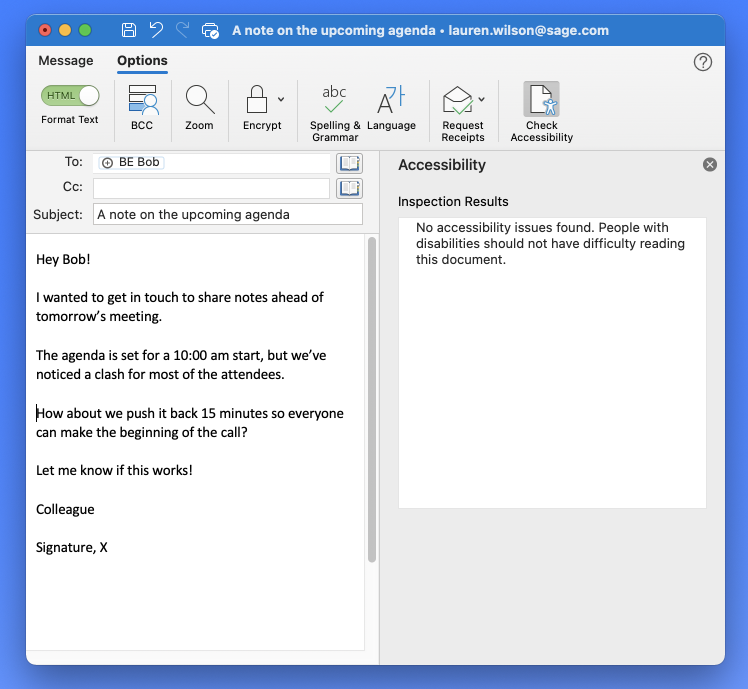Click the Check Accessibility button
The image size is (748, 689).
(541, 101)
